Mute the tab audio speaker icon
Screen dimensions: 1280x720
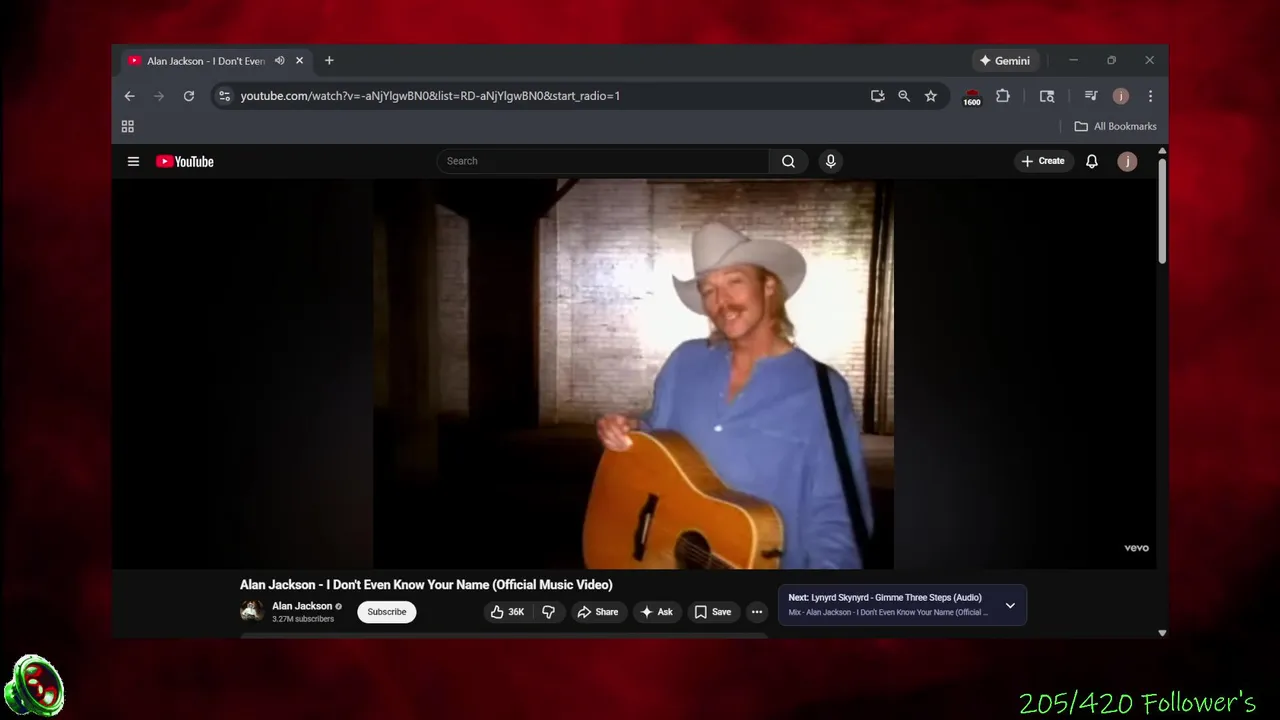click(280, 61)
